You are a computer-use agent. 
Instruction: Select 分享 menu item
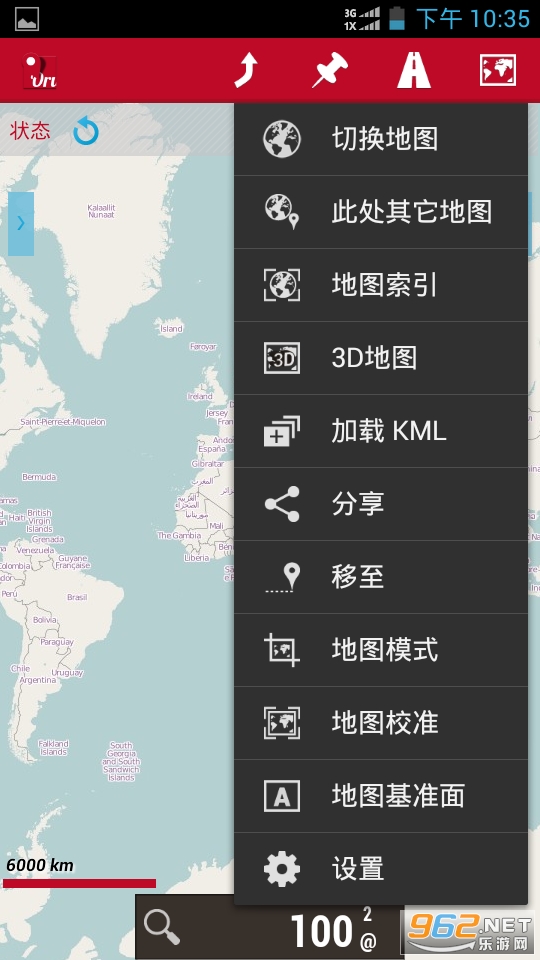point(381,504)
